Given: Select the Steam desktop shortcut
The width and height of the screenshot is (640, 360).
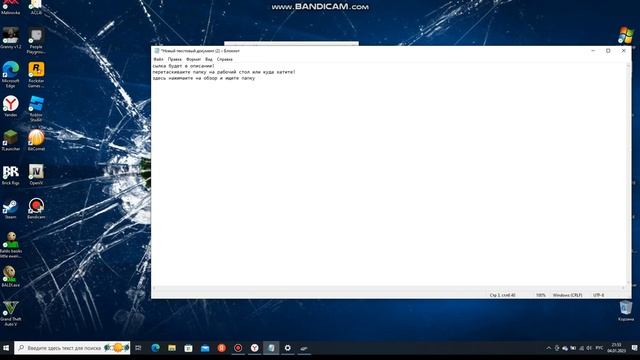Looking at the screenshot, I should tap(11, 209).
